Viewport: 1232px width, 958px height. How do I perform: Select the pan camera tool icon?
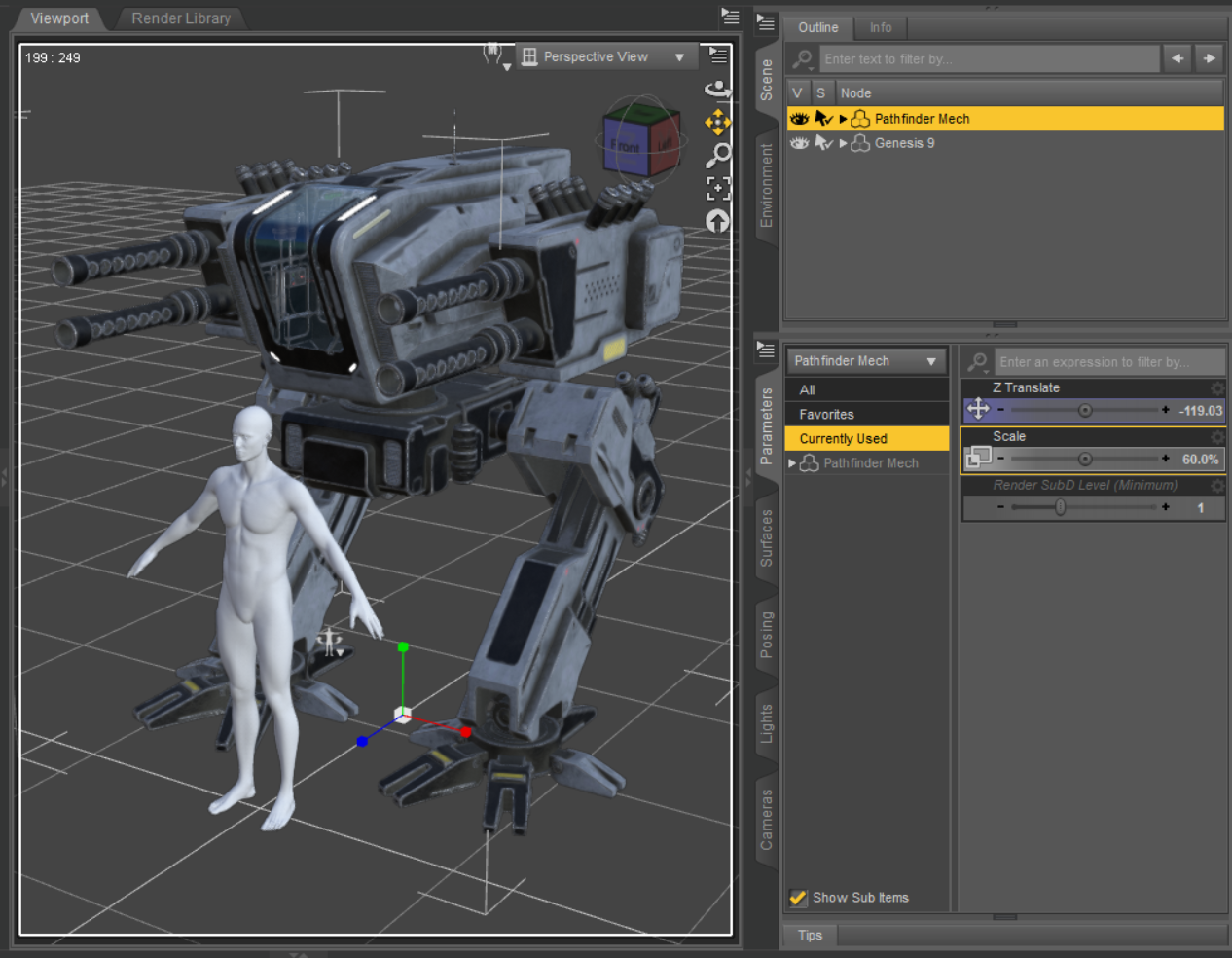(x=717, y=122)
